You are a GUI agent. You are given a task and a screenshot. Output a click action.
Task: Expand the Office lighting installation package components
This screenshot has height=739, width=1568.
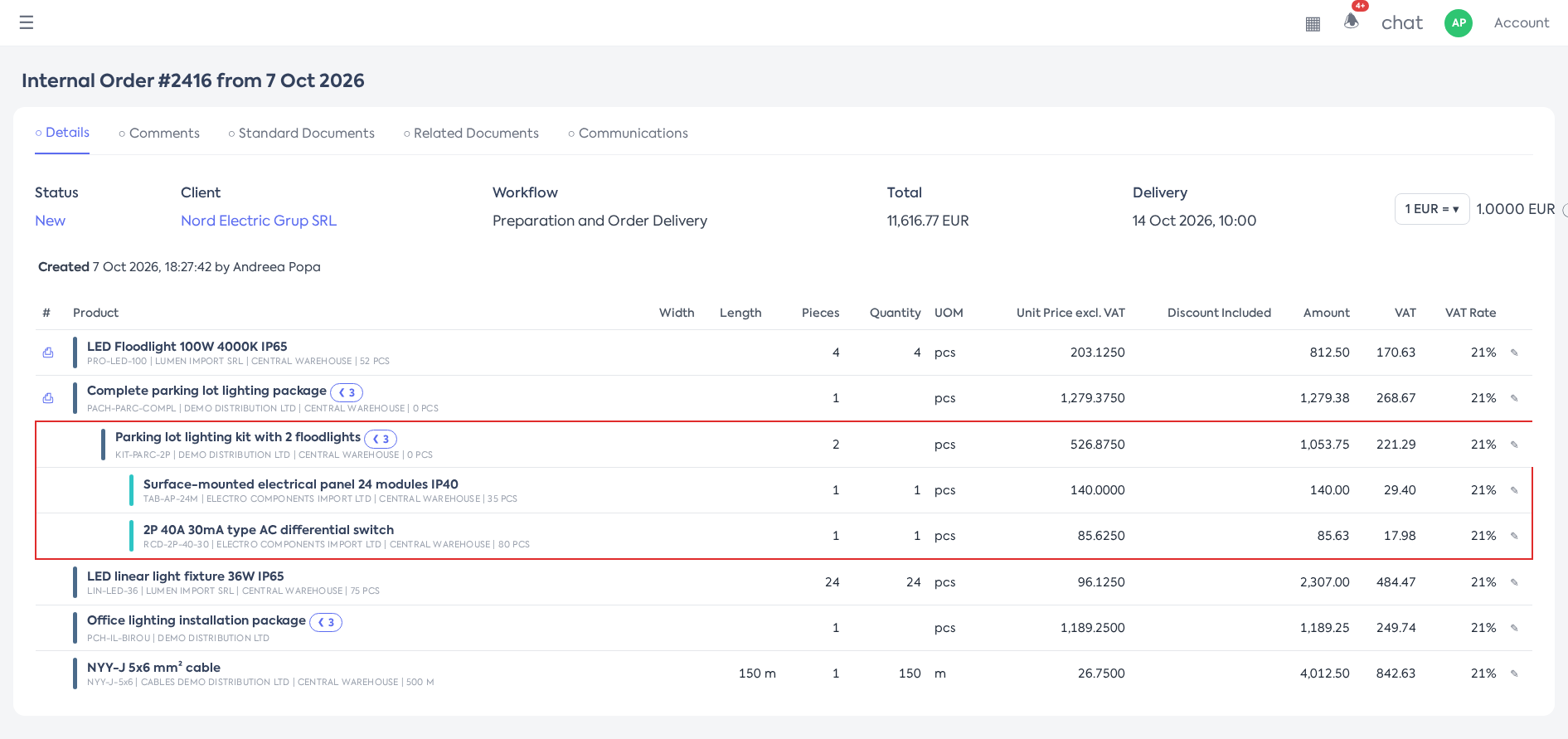326,622
